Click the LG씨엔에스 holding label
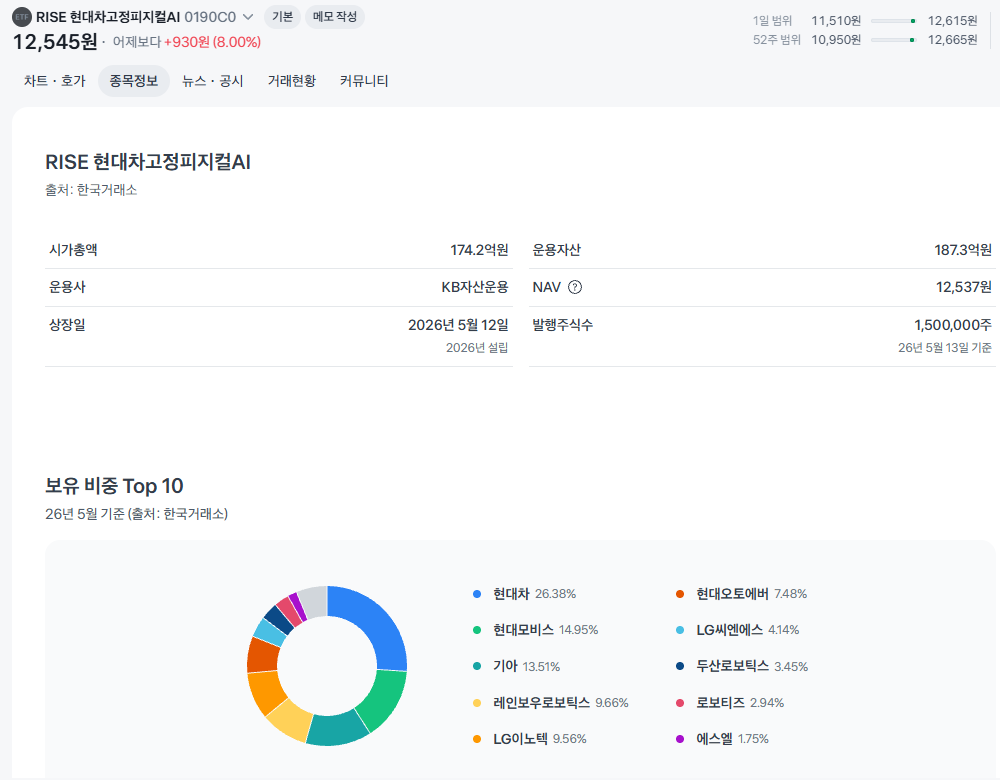This screenshot has height=780, width=1000. click(x=729, y=630)
